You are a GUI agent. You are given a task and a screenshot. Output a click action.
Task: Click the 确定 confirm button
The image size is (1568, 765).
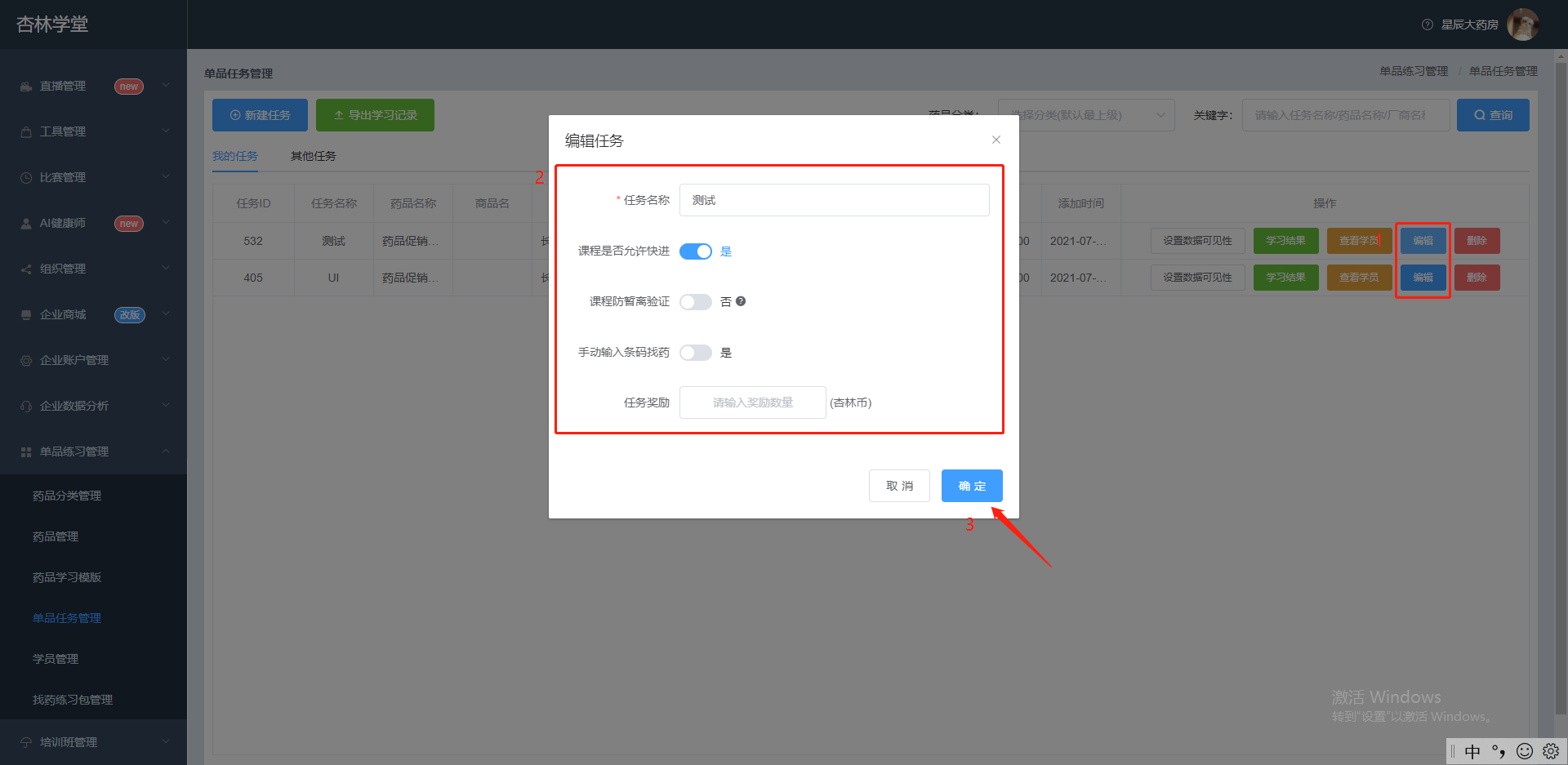click(972, 486)
